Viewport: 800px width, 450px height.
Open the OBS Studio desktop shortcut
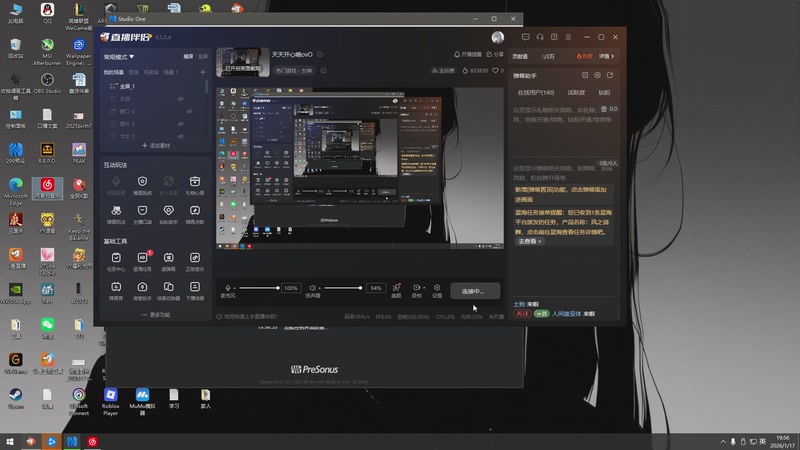point(47,83)
